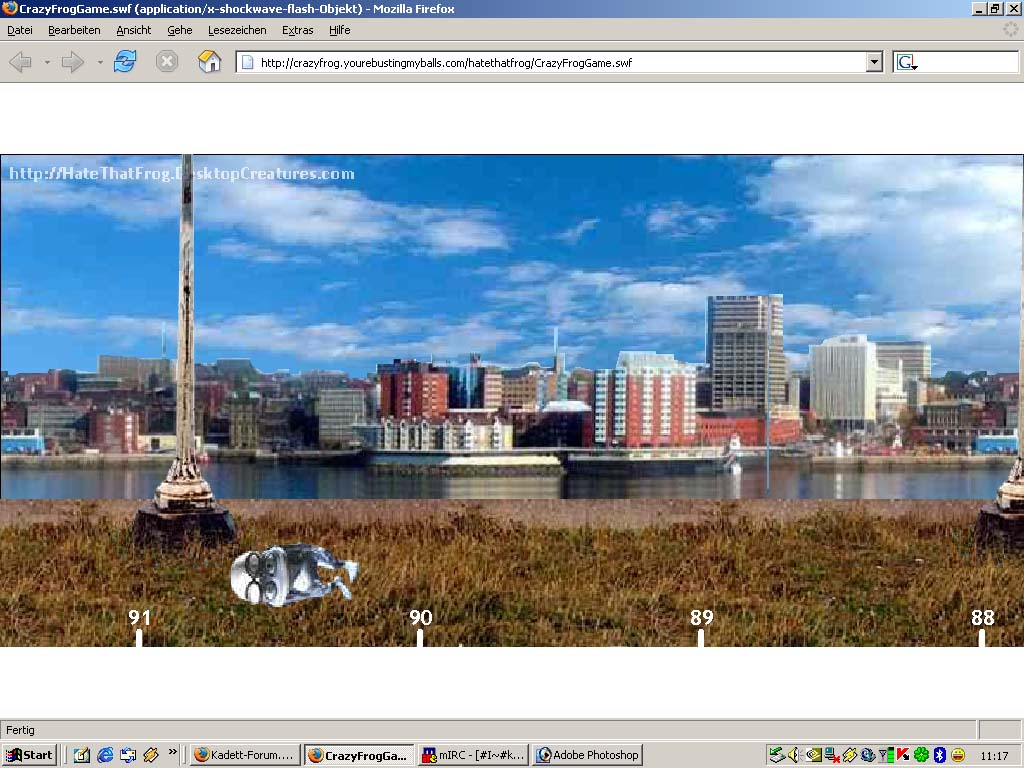Open the forward history dropdown arrow
Screen dimensions: 1024x768
pos(99,63)
